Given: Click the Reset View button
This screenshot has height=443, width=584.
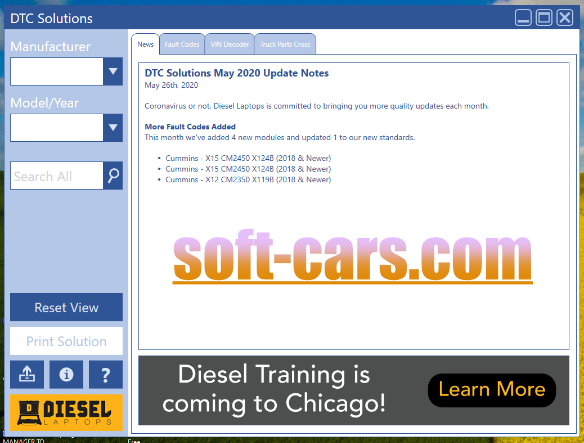Looking at the screenshot, I should click(x=66, y=307).
